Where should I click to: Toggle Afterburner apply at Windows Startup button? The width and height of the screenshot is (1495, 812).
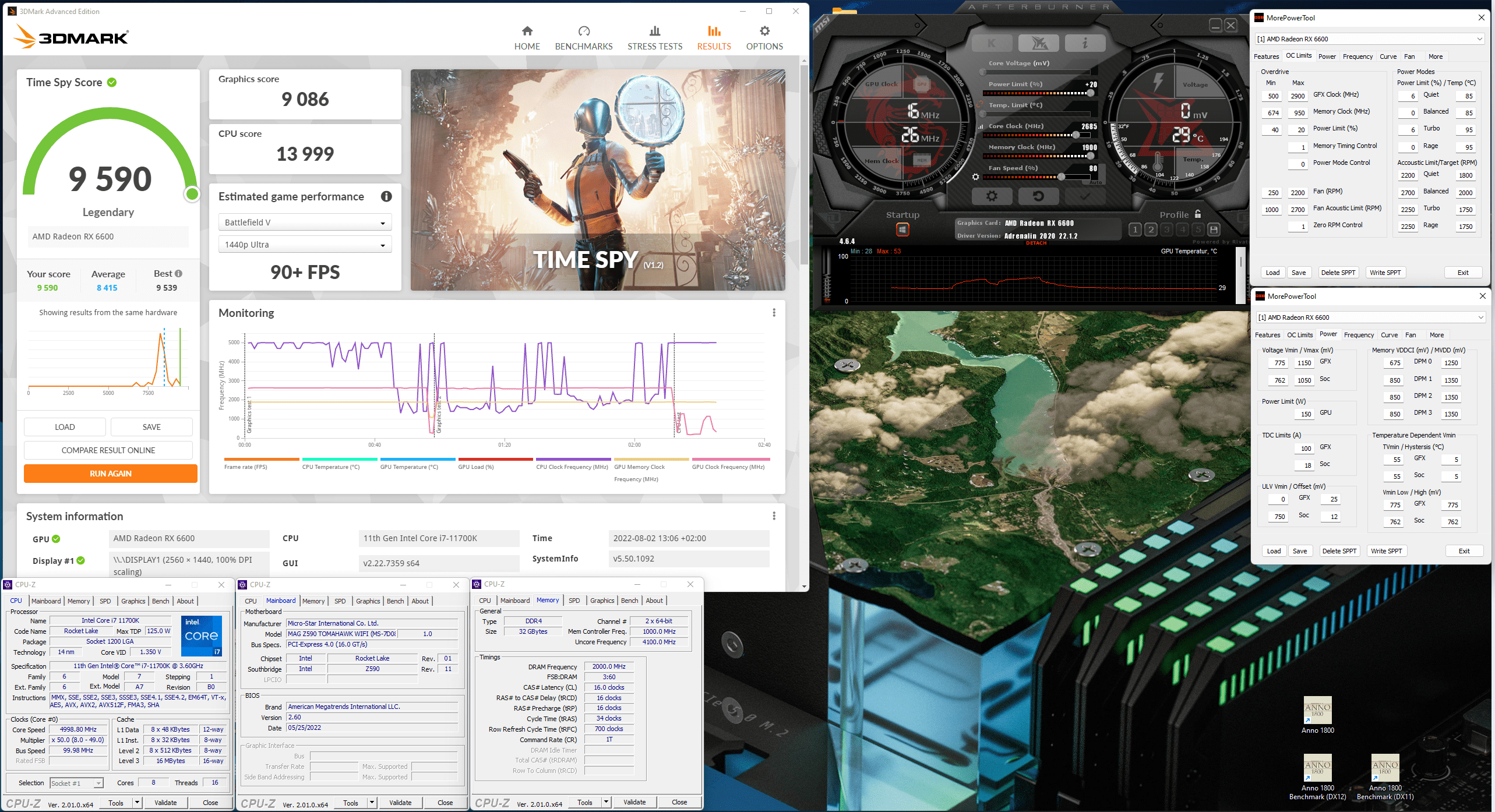click(902, 230)
